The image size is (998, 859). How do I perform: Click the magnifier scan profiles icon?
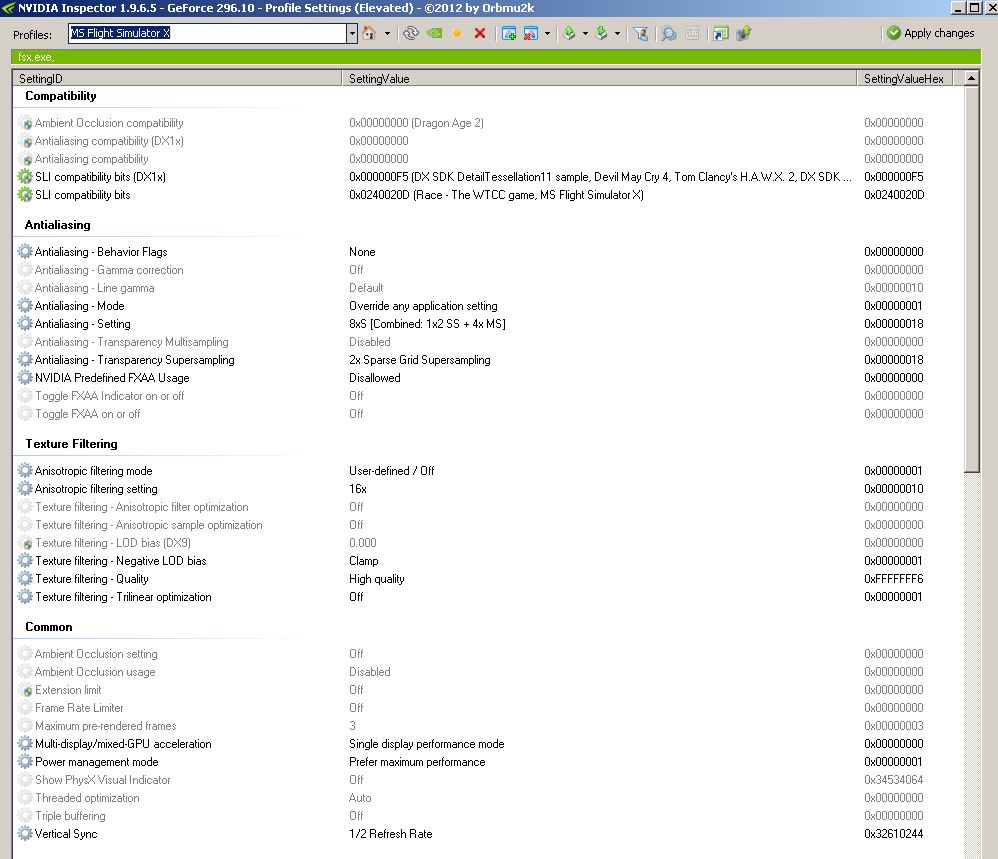[668, 33]
